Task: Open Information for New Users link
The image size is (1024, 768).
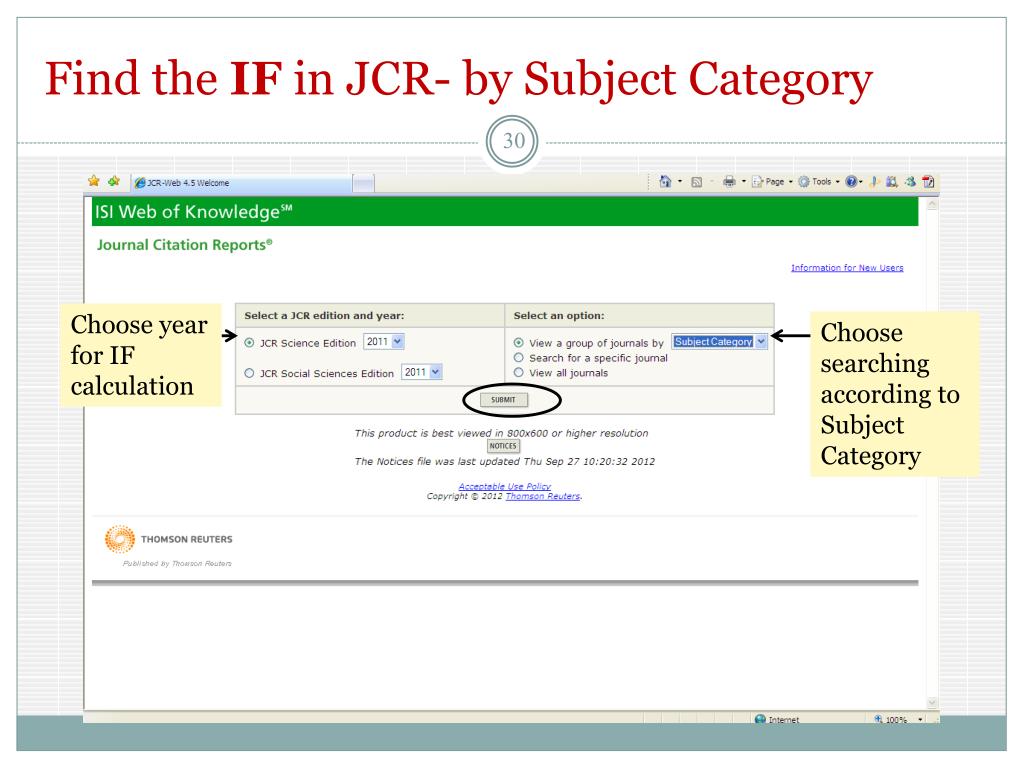Action: pyautogui.click(x=847, y=268)
